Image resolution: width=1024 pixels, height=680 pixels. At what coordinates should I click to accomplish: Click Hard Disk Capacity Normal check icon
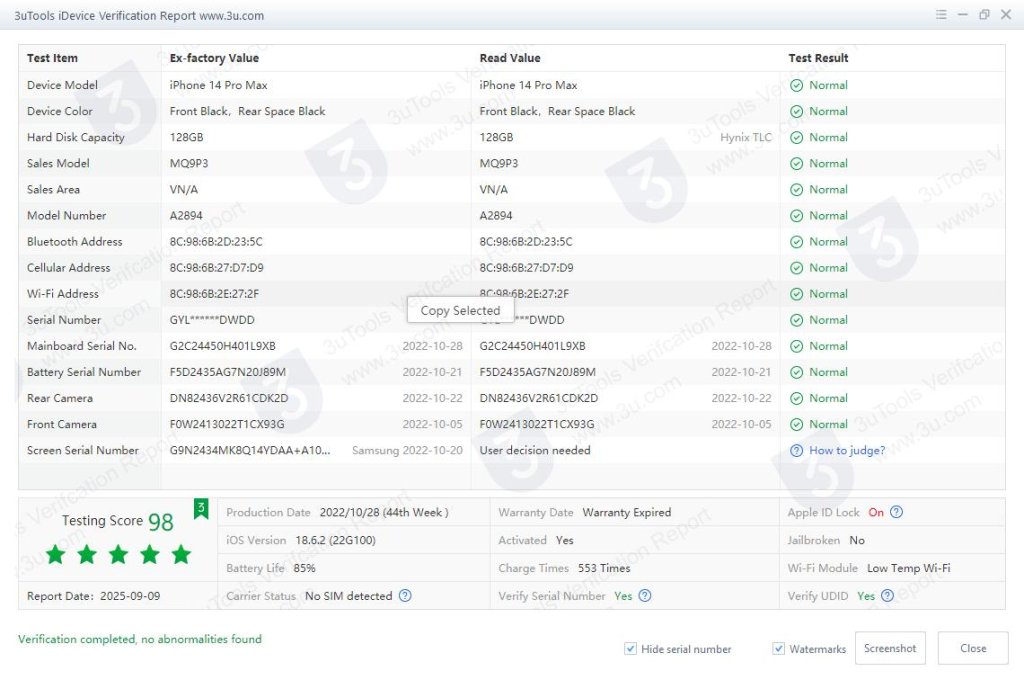click(x=796, y=138)
